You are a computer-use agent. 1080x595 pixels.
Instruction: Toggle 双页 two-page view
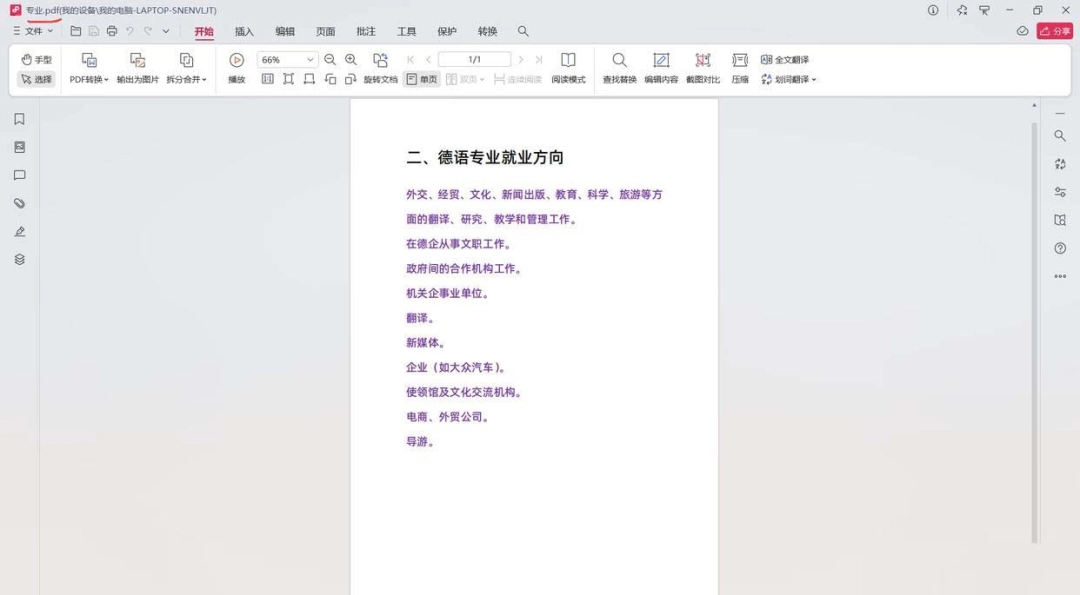(x=465, y=79)
